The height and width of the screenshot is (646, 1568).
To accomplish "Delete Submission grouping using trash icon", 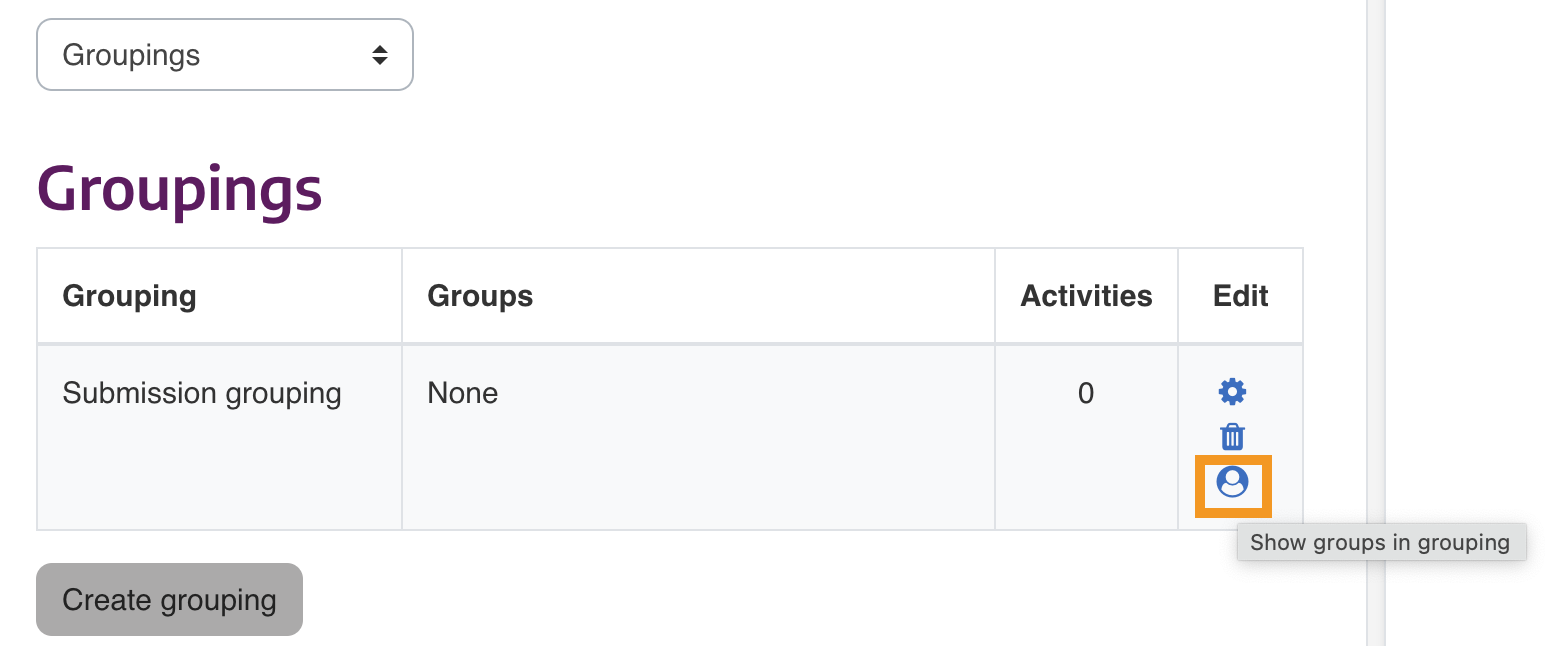I will [x=1231, y=436].
